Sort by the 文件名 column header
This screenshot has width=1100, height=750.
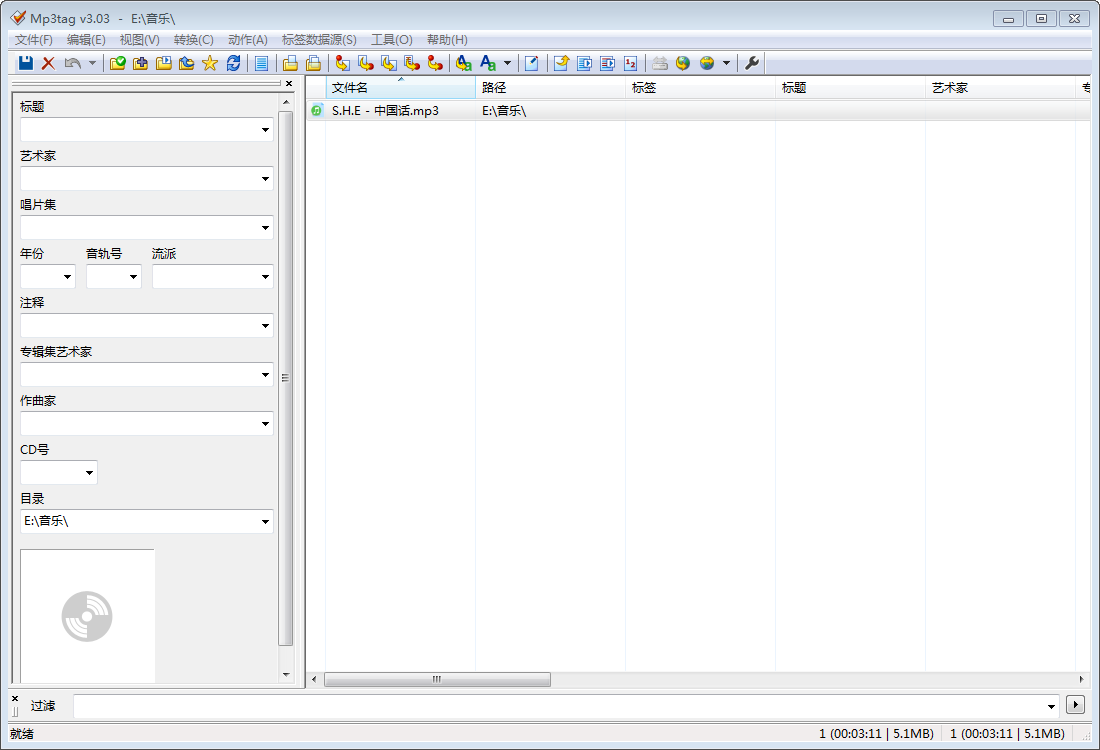(400, 88)
